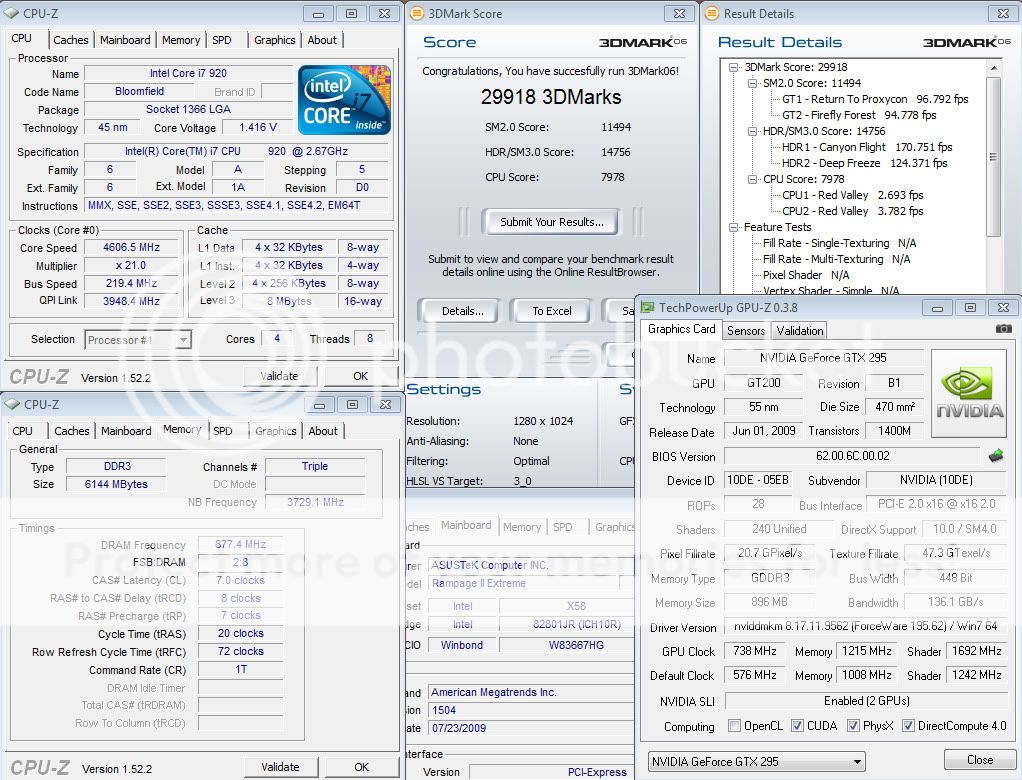Click the Submit Your Results... button

pos(551,222)
